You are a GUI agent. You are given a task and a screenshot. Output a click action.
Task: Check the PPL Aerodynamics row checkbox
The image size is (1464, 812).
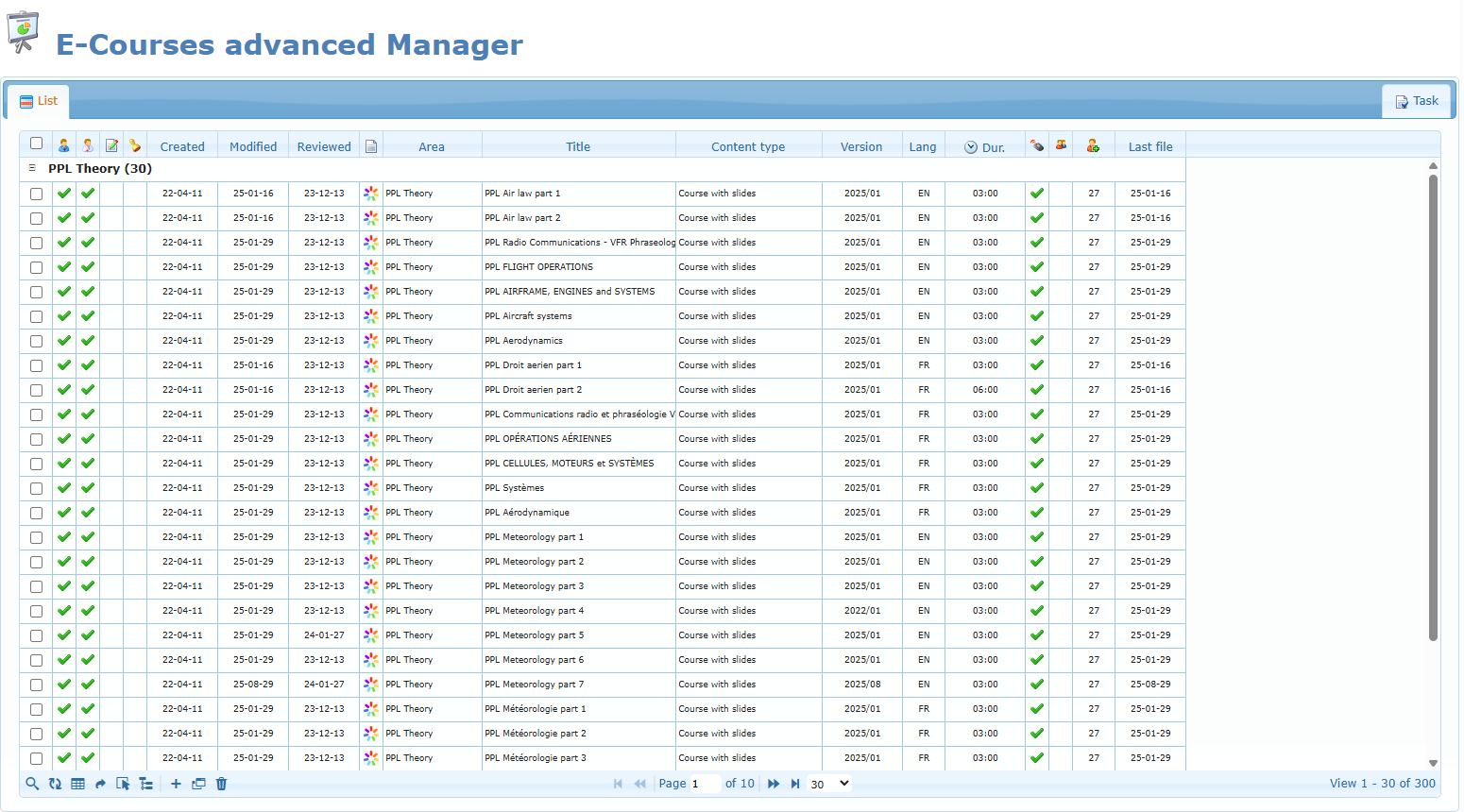[36, 341]
